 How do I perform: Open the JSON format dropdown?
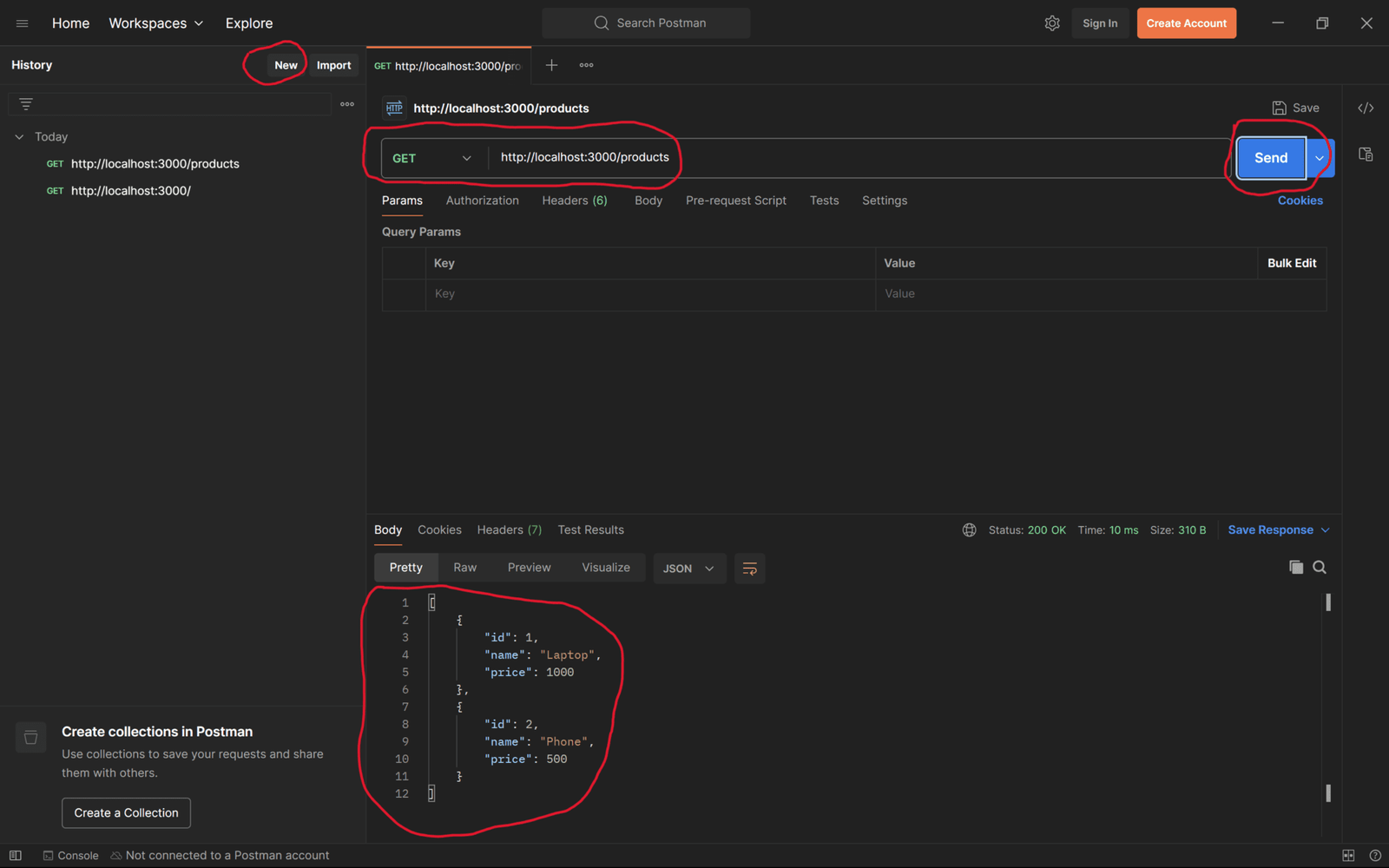click(688, 569)
